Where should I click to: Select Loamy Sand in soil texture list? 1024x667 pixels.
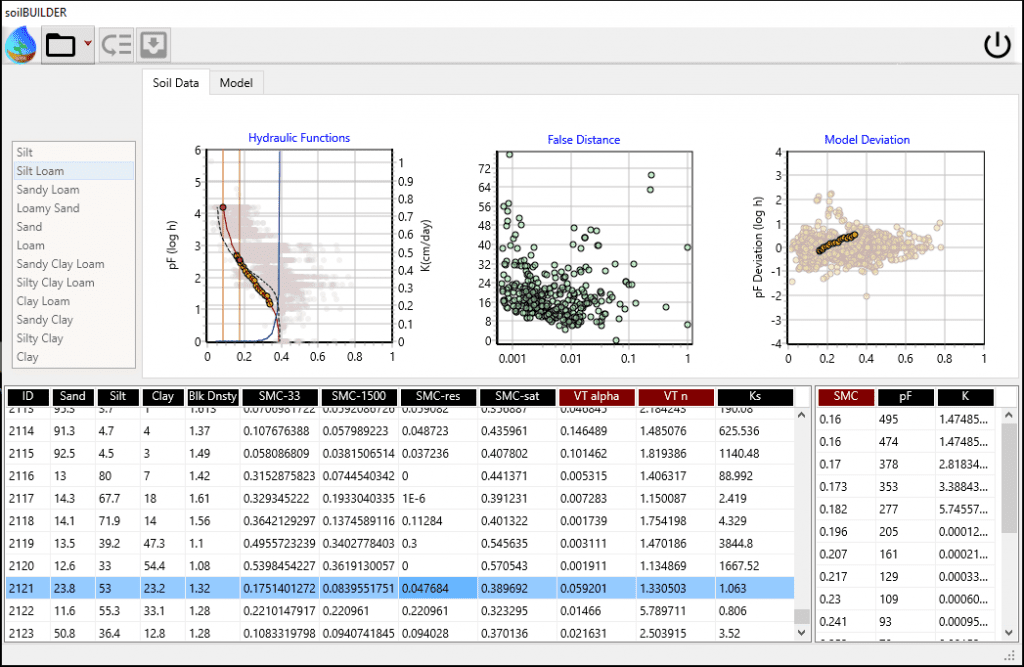coord(73,208)
